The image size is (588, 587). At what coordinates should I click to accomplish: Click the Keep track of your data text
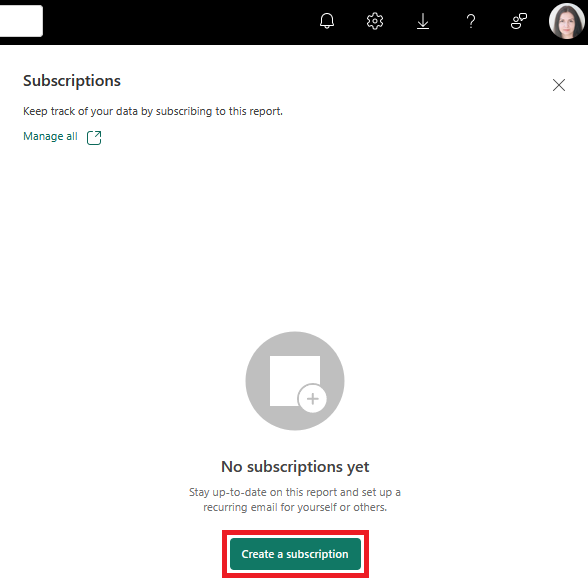click(153, 111)
